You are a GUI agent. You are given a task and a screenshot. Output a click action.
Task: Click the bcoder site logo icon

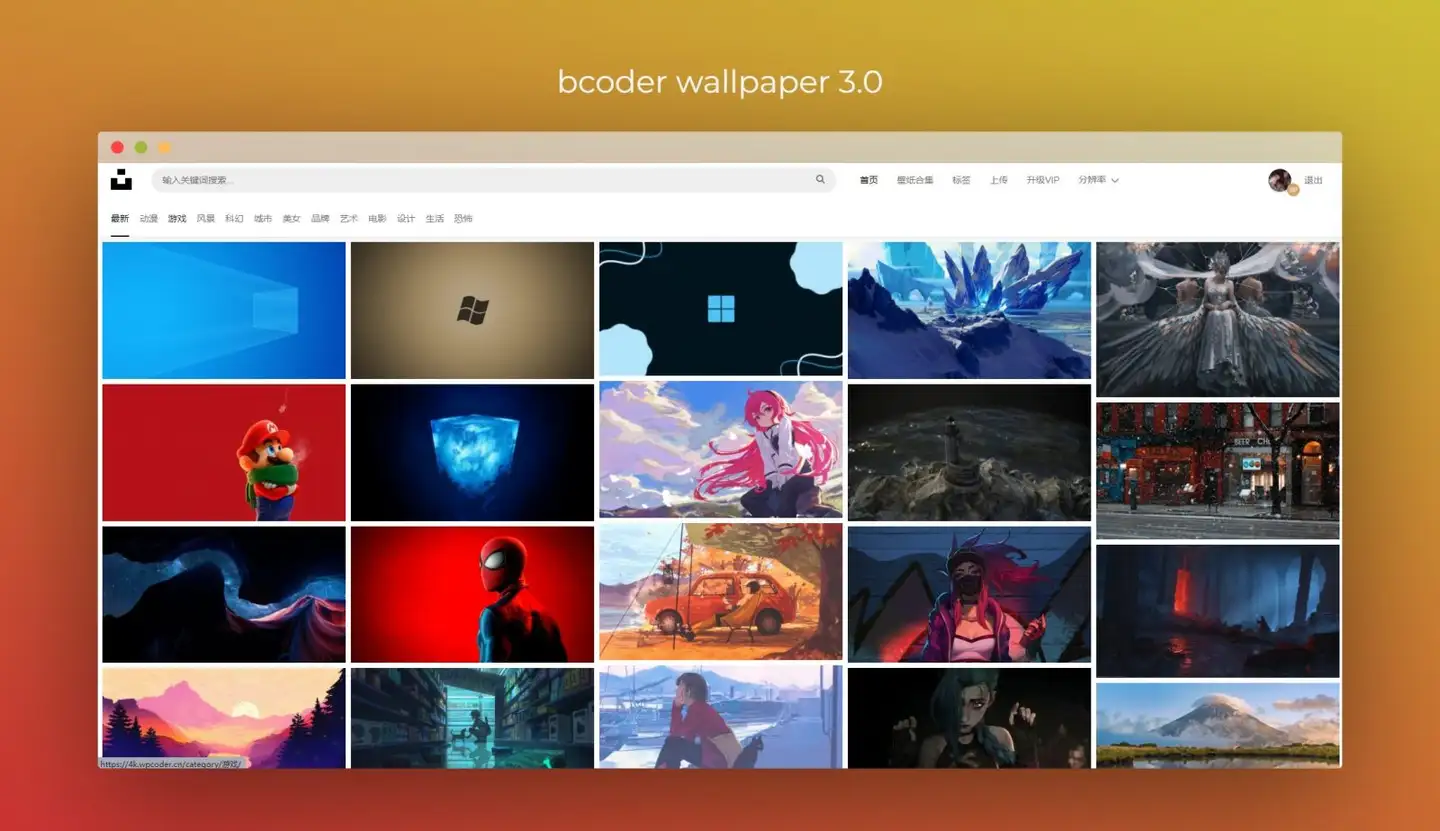tap(121, 180)
